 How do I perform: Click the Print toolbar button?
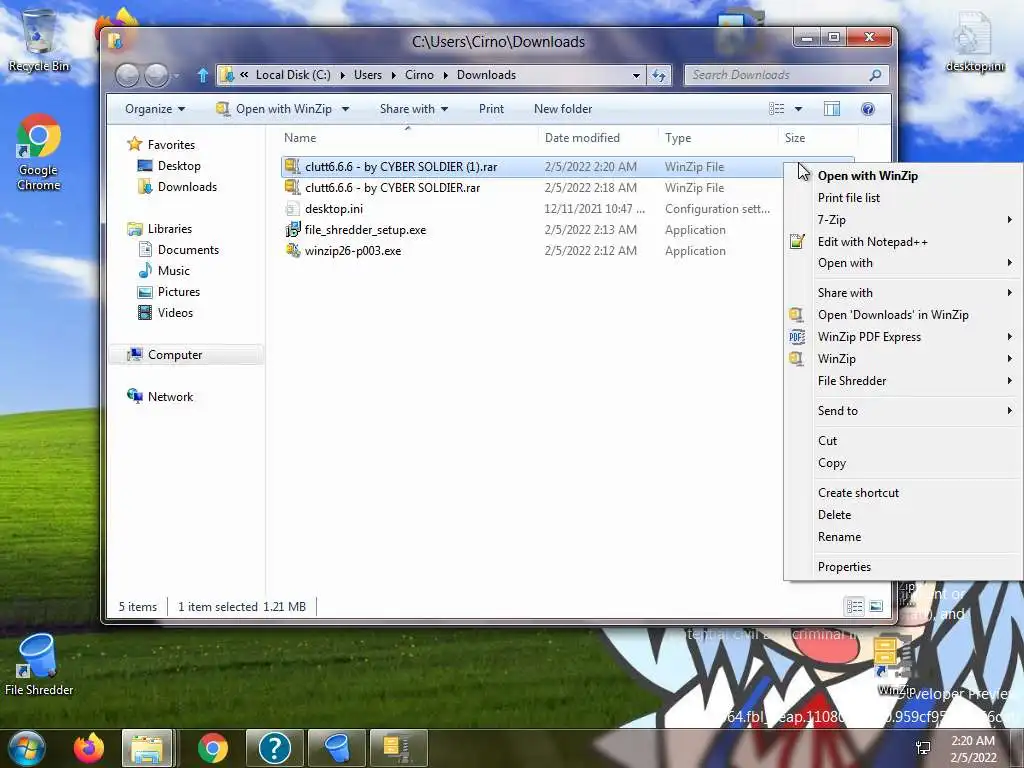[491, 109]
